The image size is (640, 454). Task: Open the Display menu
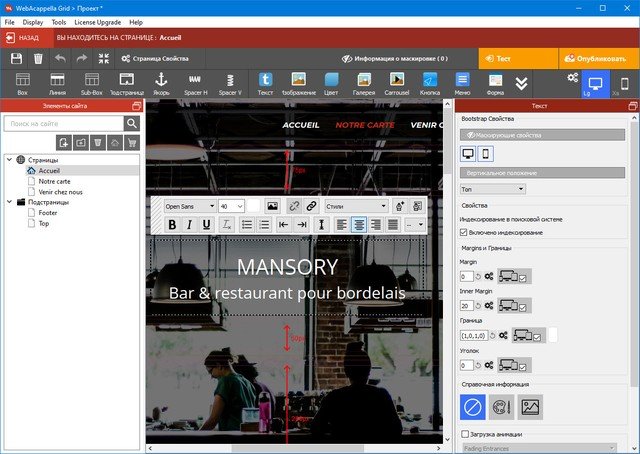pos(34,21)
